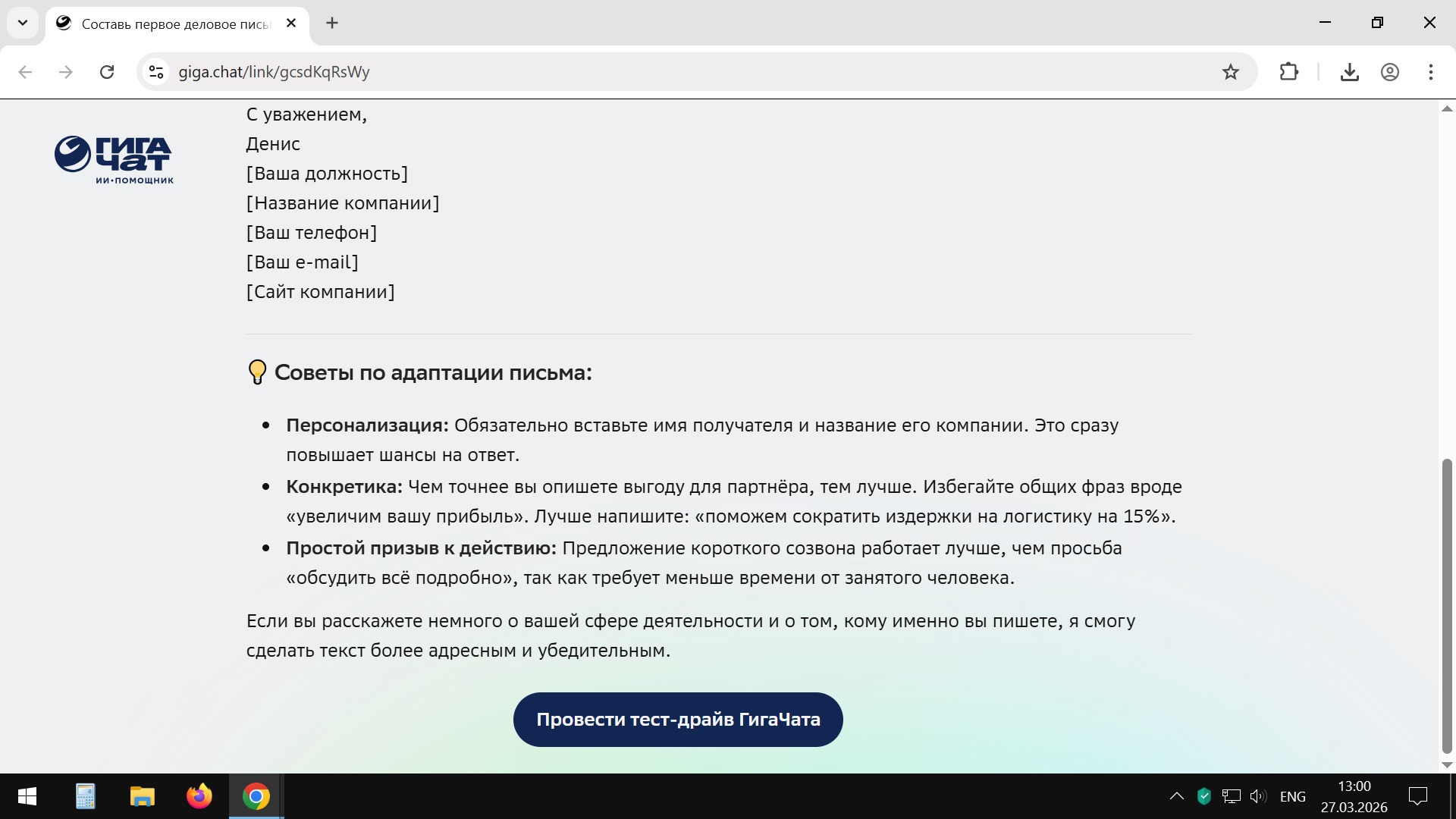
Task: View site information icon in address bar
Action: click(156, 72)
